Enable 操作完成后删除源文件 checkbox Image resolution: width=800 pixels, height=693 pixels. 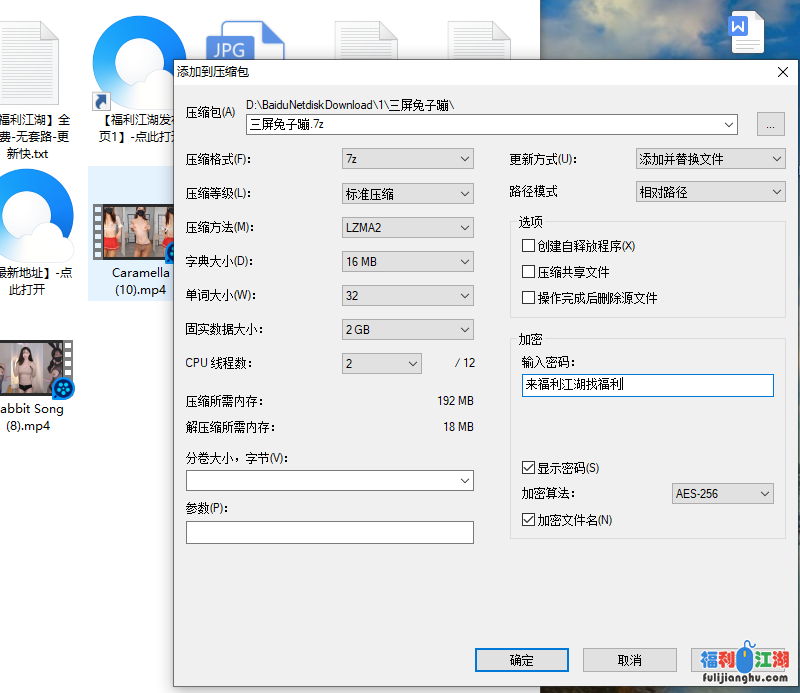(x=529, y=298)
